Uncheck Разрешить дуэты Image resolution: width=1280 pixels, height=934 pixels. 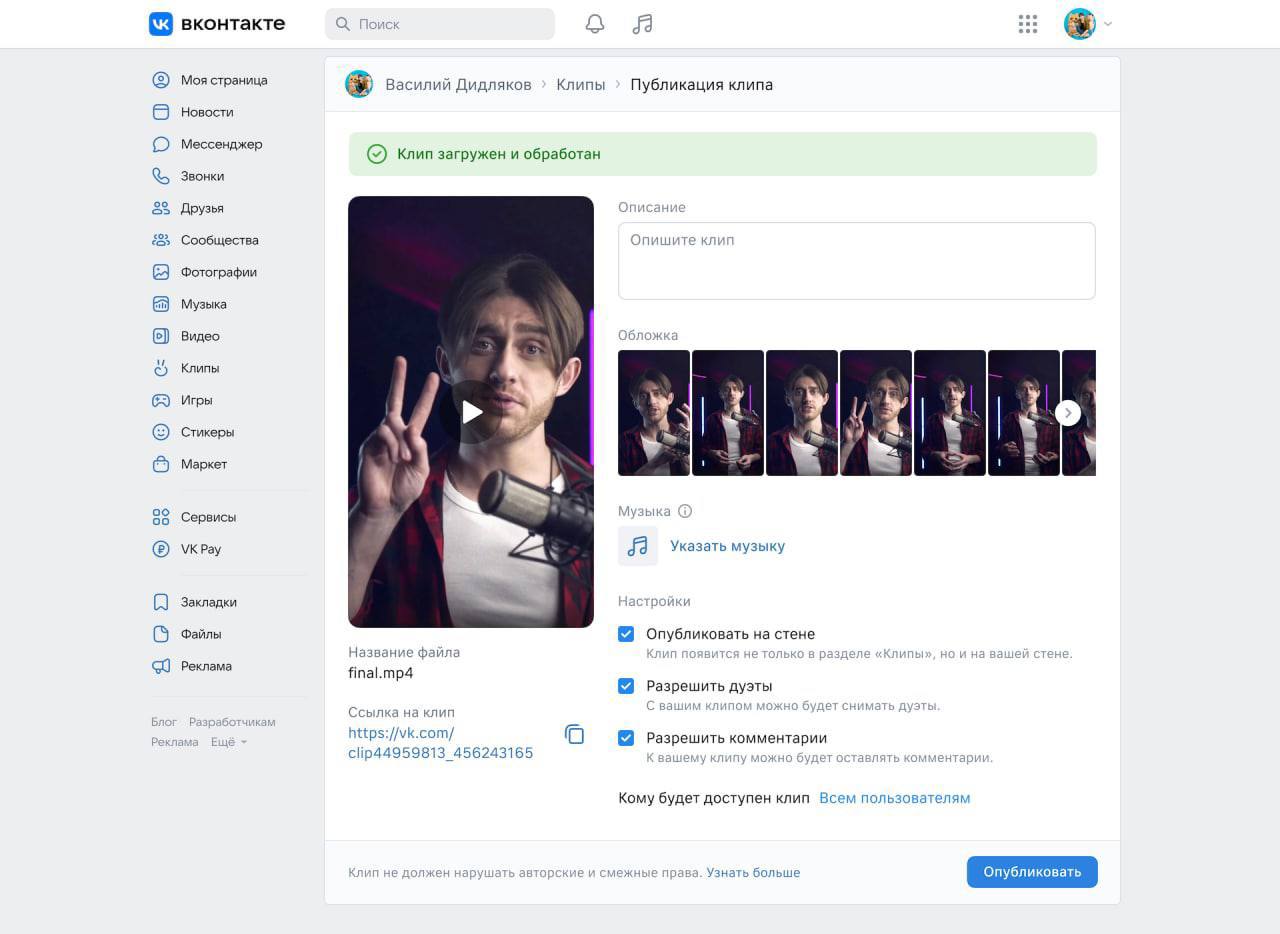coord(626,686)
